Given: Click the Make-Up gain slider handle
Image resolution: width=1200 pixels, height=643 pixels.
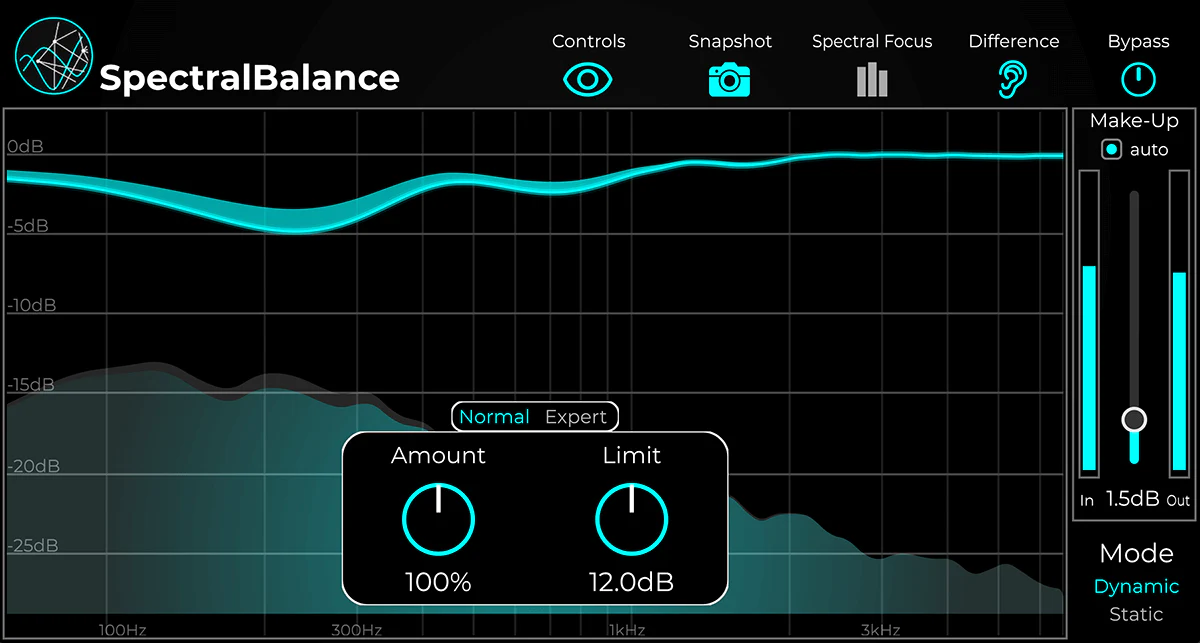Looking at the screenshot, I should click(x=1134, y=419).
